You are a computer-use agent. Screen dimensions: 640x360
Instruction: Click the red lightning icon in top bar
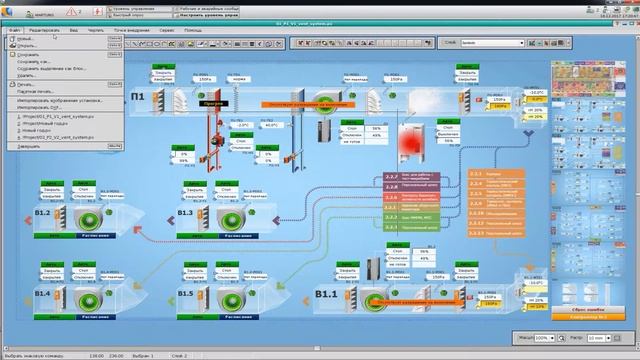coord(98,11)
